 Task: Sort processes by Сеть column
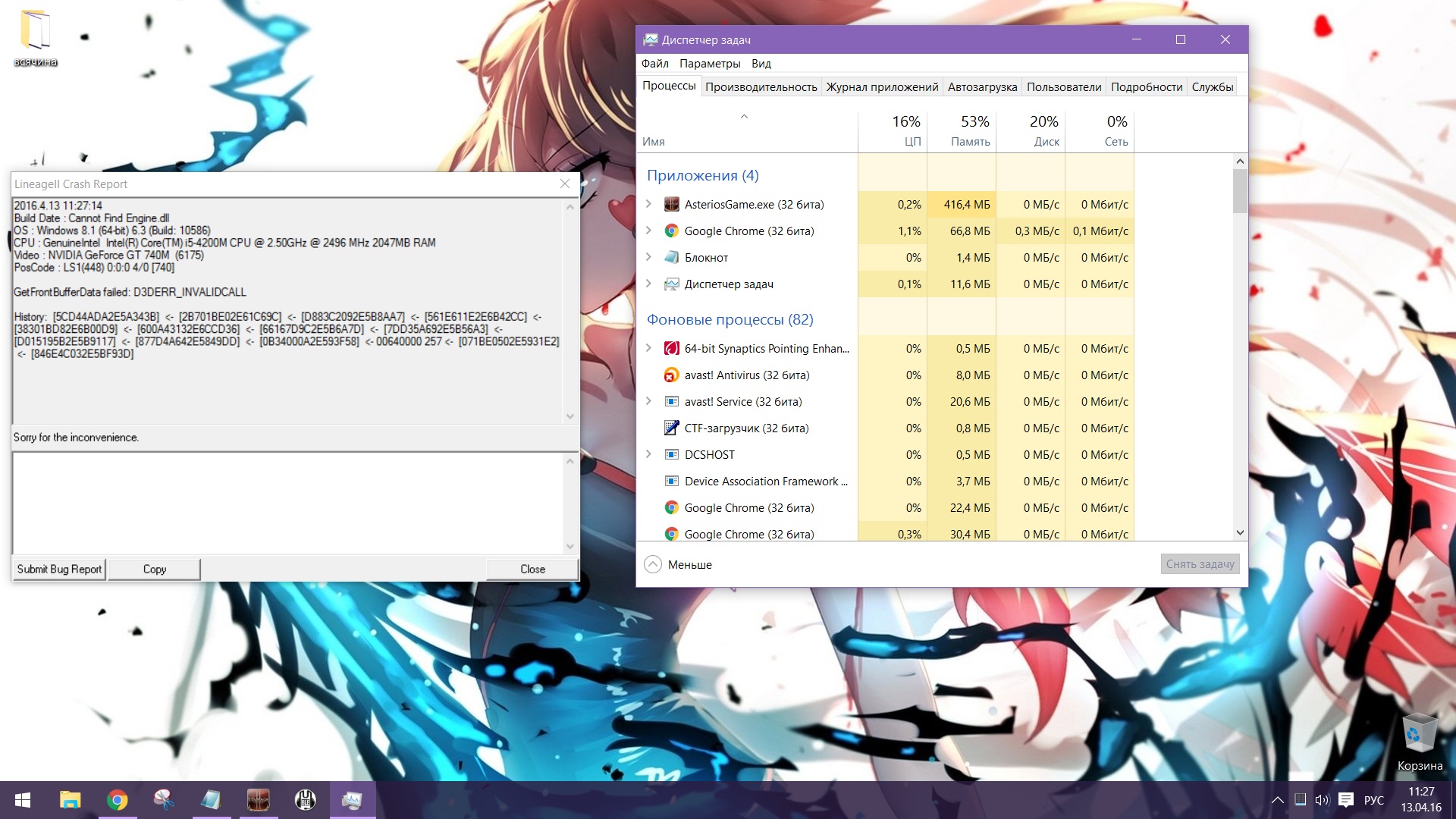click(x=1100, y=131)
